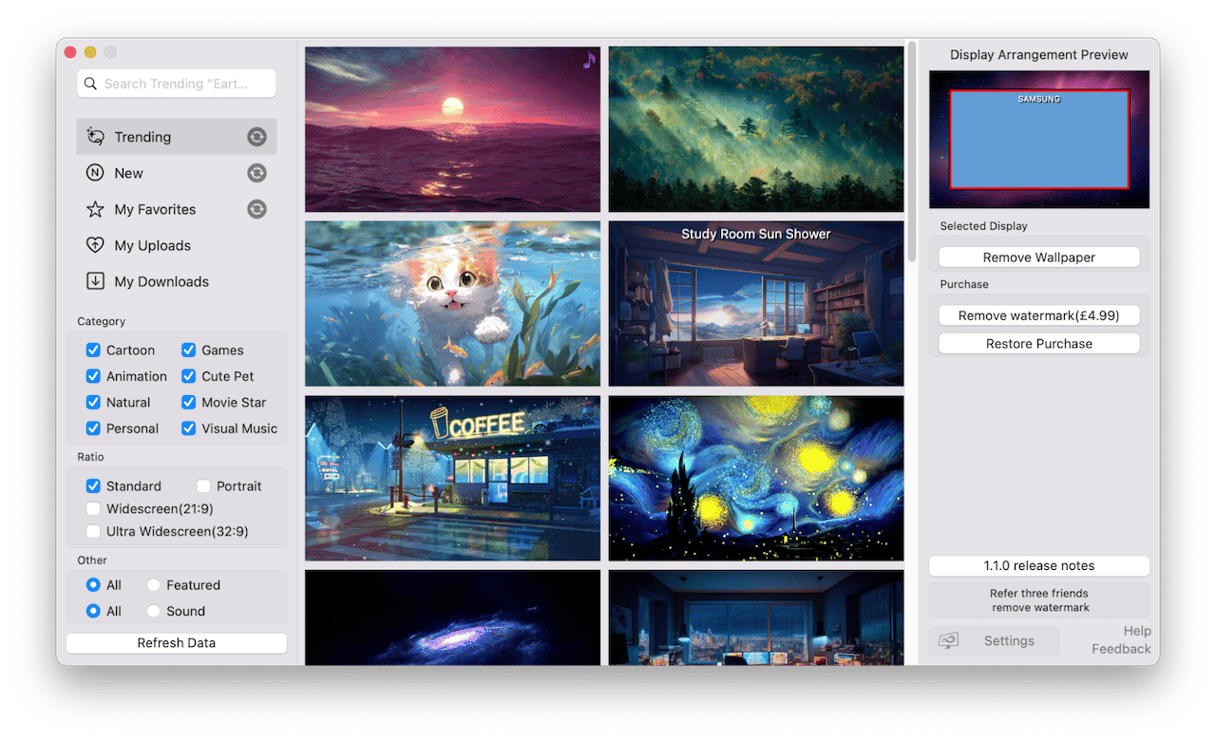The width and height of the screenshot is (1216, 740).
Task: Disable the Natural category
Action: (x=93, y=402)
